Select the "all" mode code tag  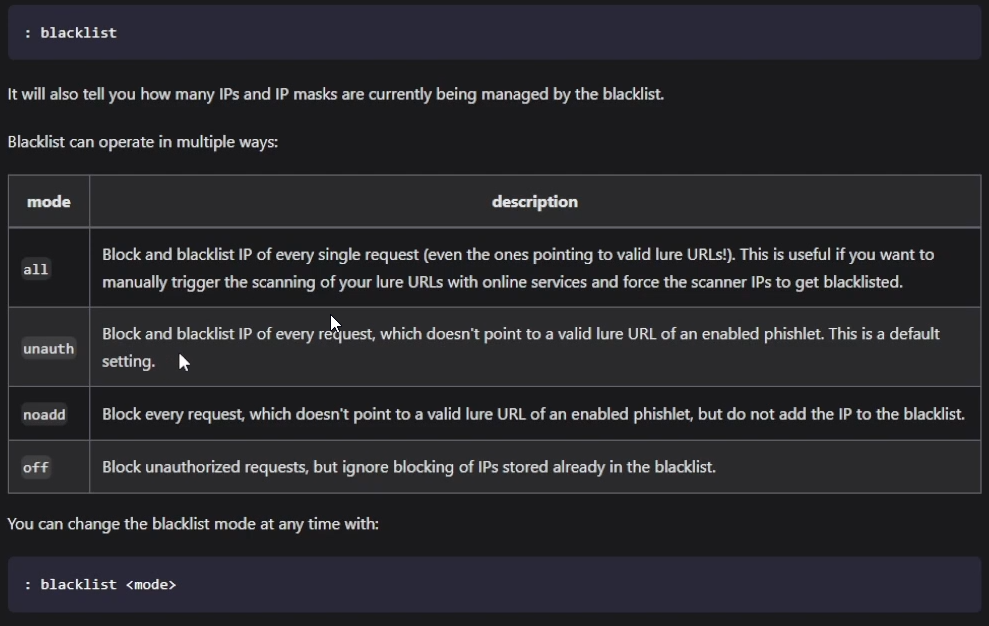36,269
